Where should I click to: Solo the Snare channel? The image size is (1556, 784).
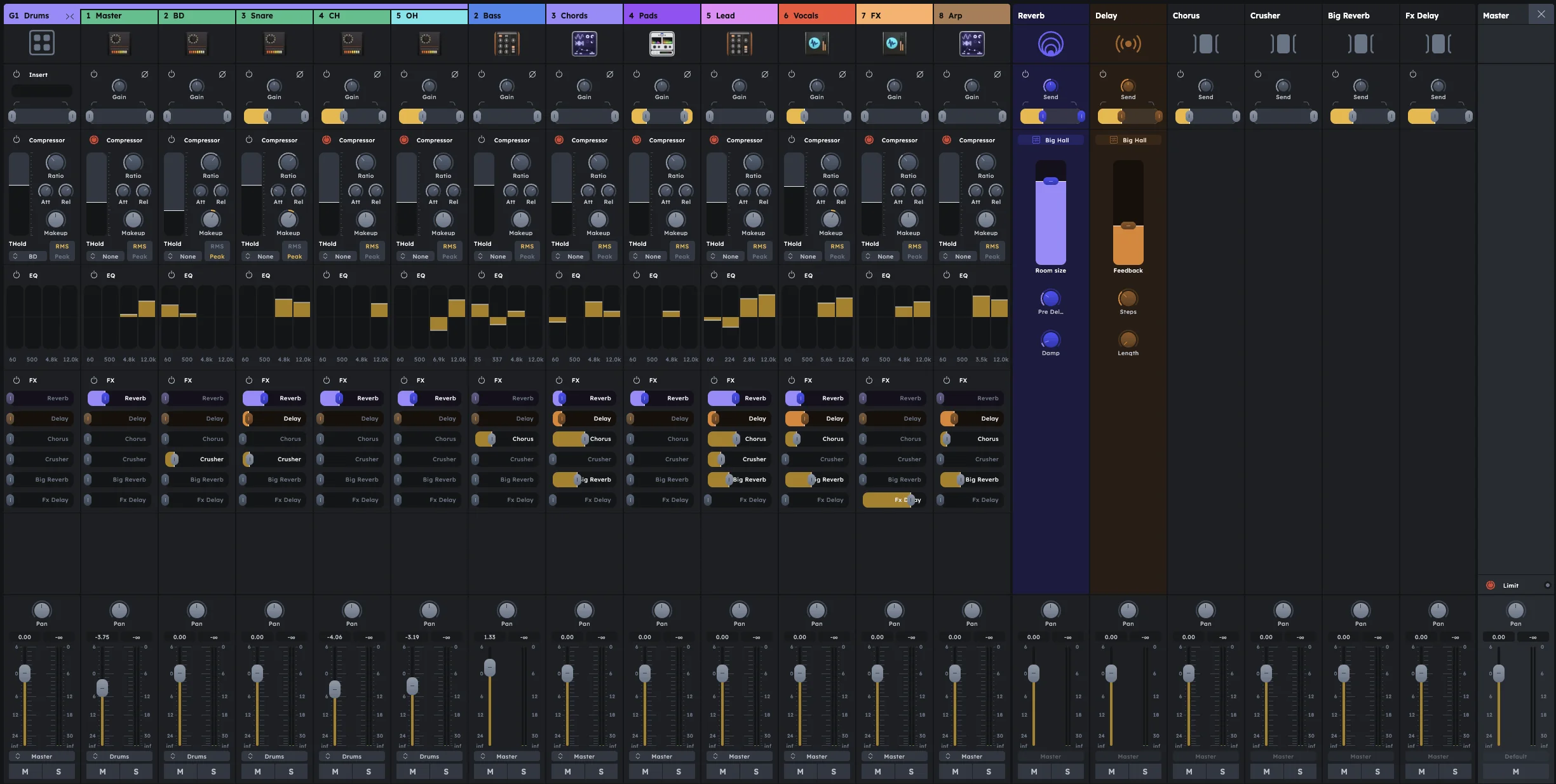click(x=290, y=772)
